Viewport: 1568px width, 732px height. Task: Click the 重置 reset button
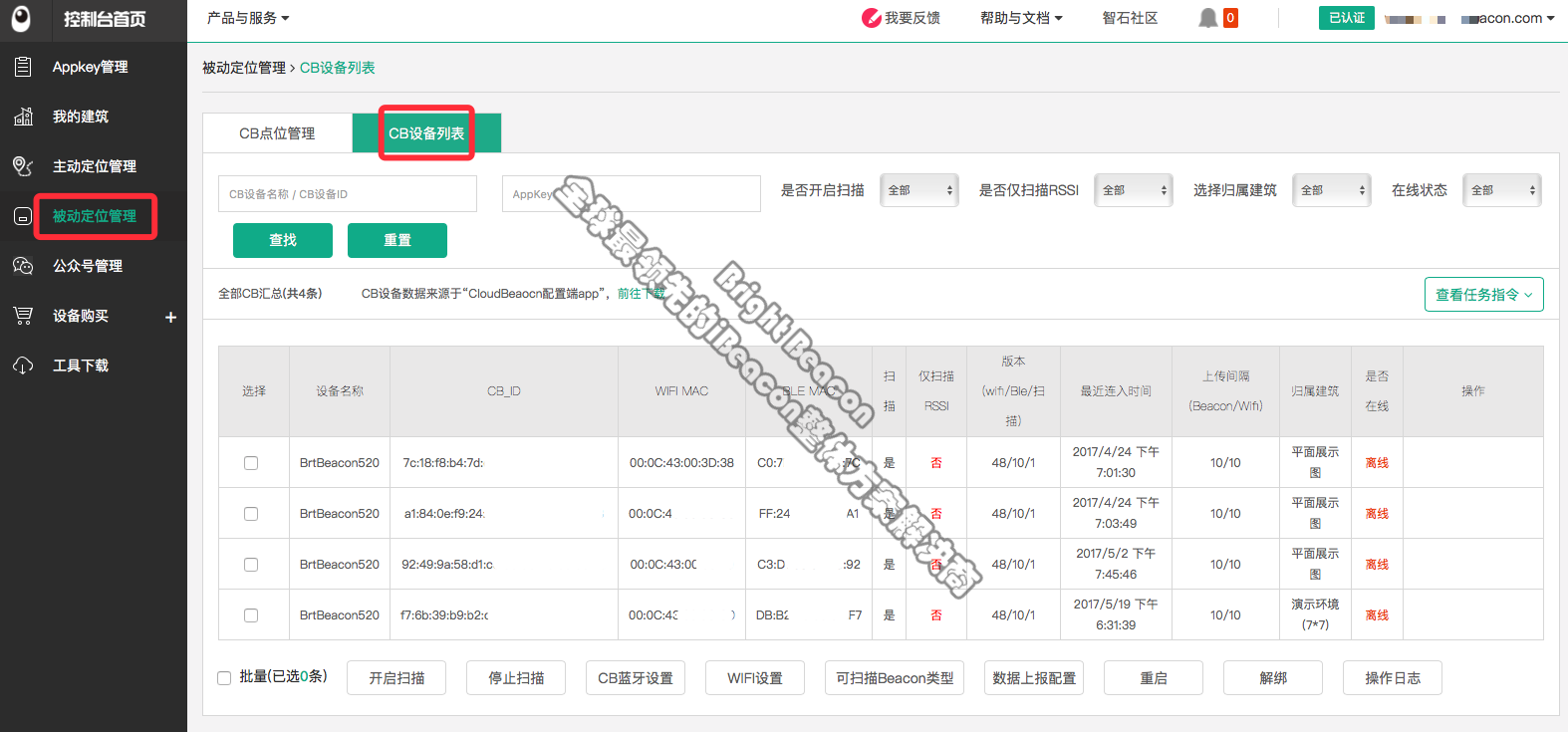(x=397, y=240)
